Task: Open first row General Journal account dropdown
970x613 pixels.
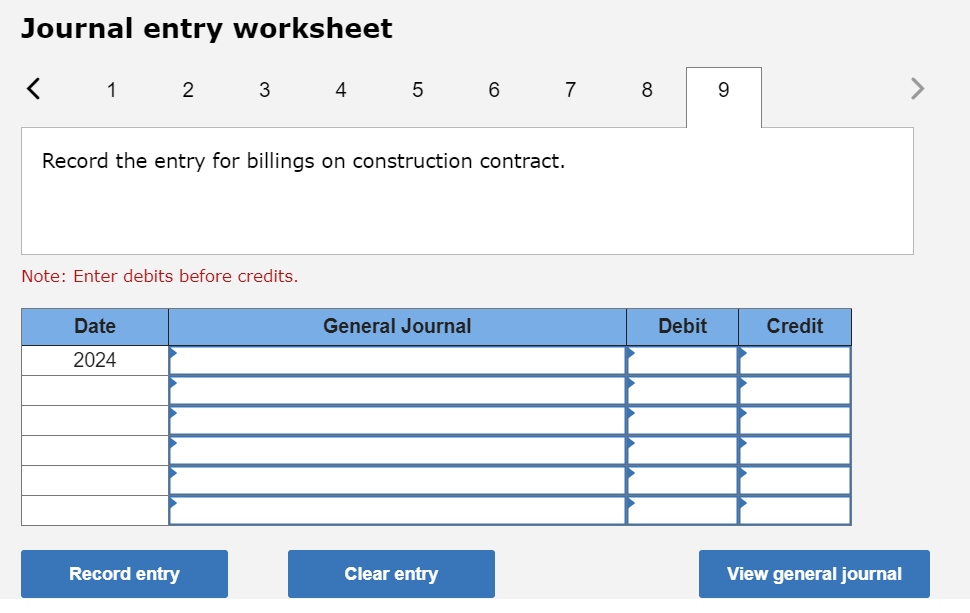Action: 397,361
